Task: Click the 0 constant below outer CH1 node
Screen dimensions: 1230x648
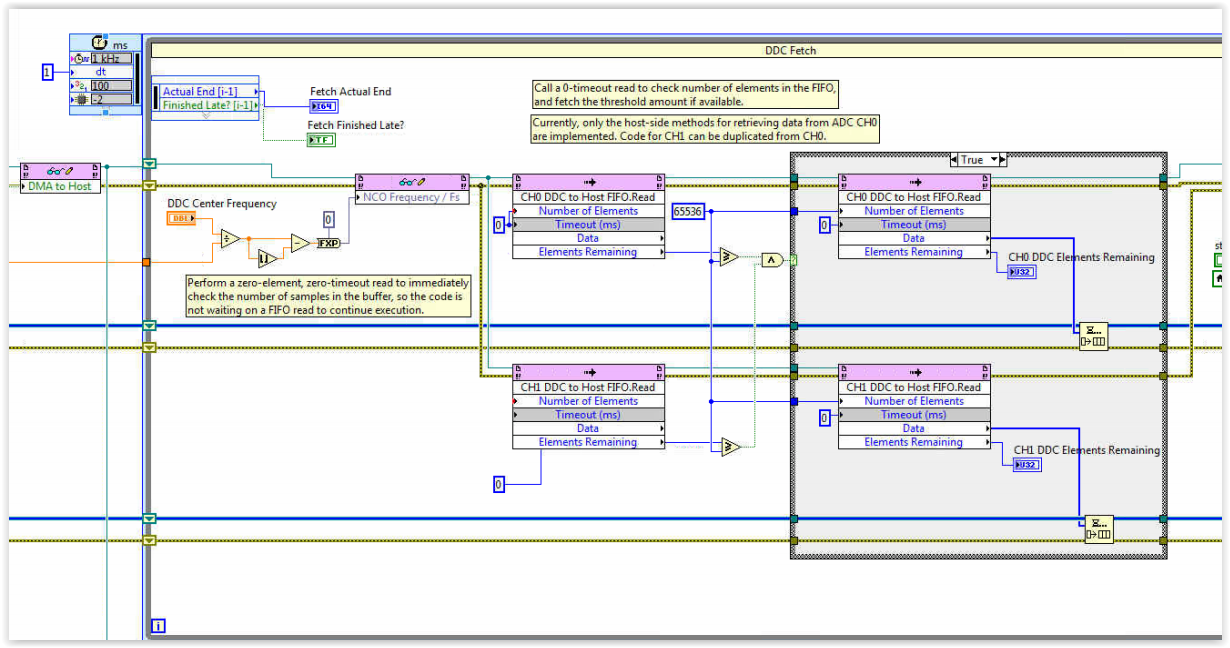Action: 499,484
